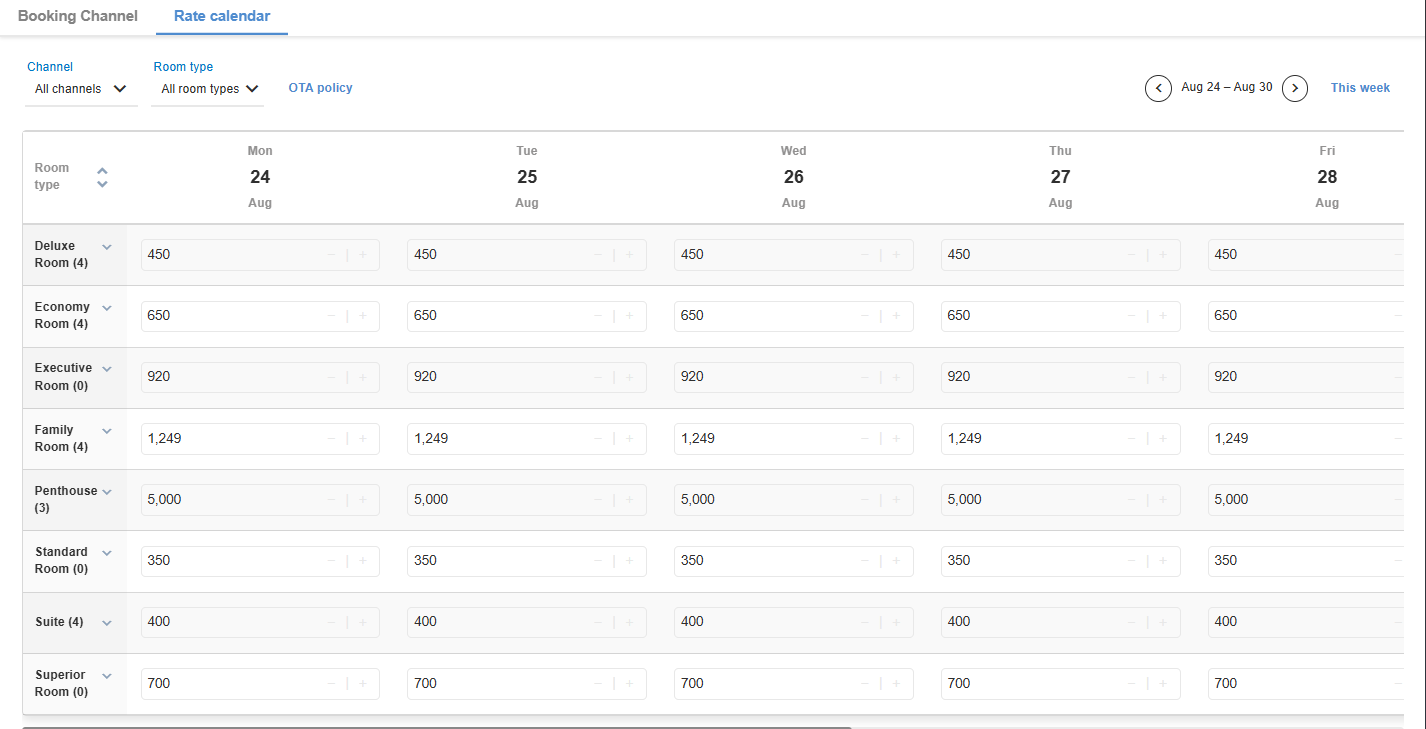Click the minus on Economy Room Tue 25 rate
Image resolution: width=1426 pixels, height=729 pixels.
point(599,316)
